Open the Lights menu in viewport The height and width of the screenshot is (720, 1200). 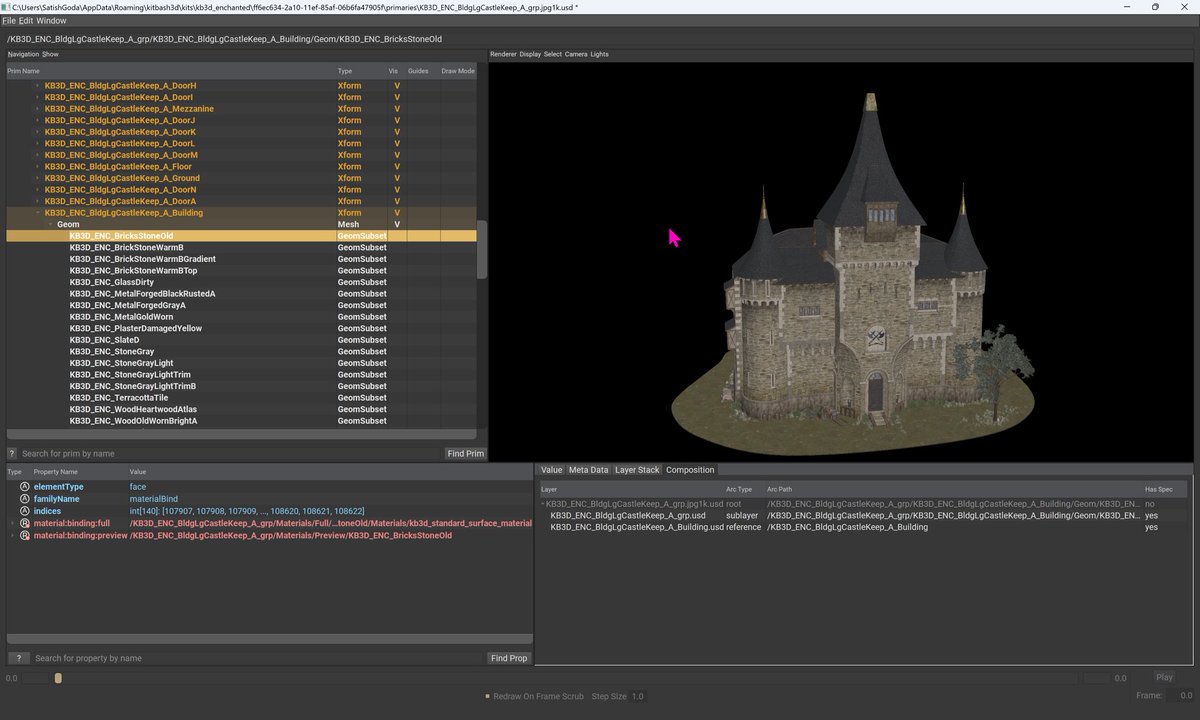point(599,54)
